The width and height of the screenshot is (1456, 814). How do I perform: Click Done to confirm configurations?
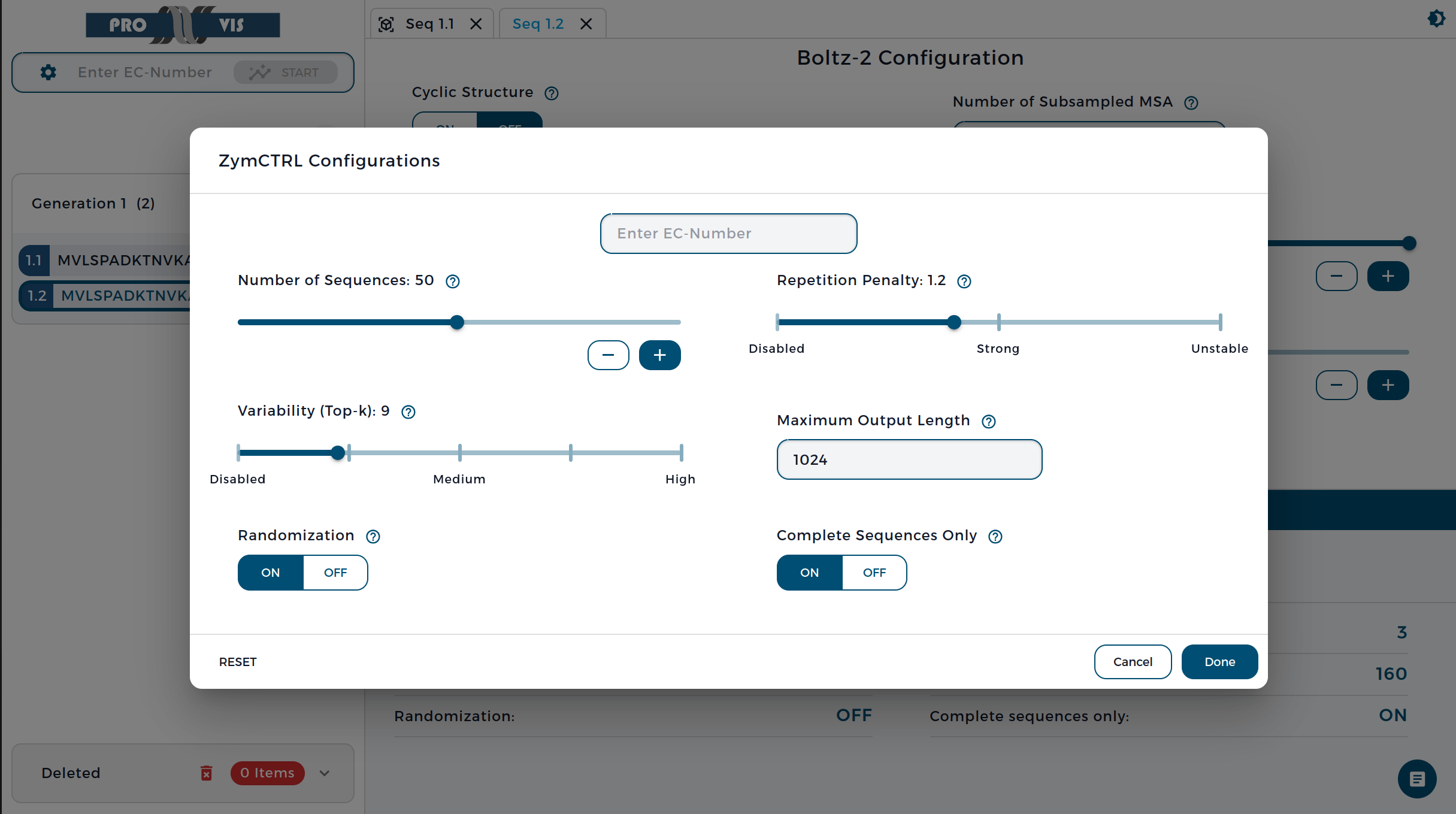tap(1219, 662)
